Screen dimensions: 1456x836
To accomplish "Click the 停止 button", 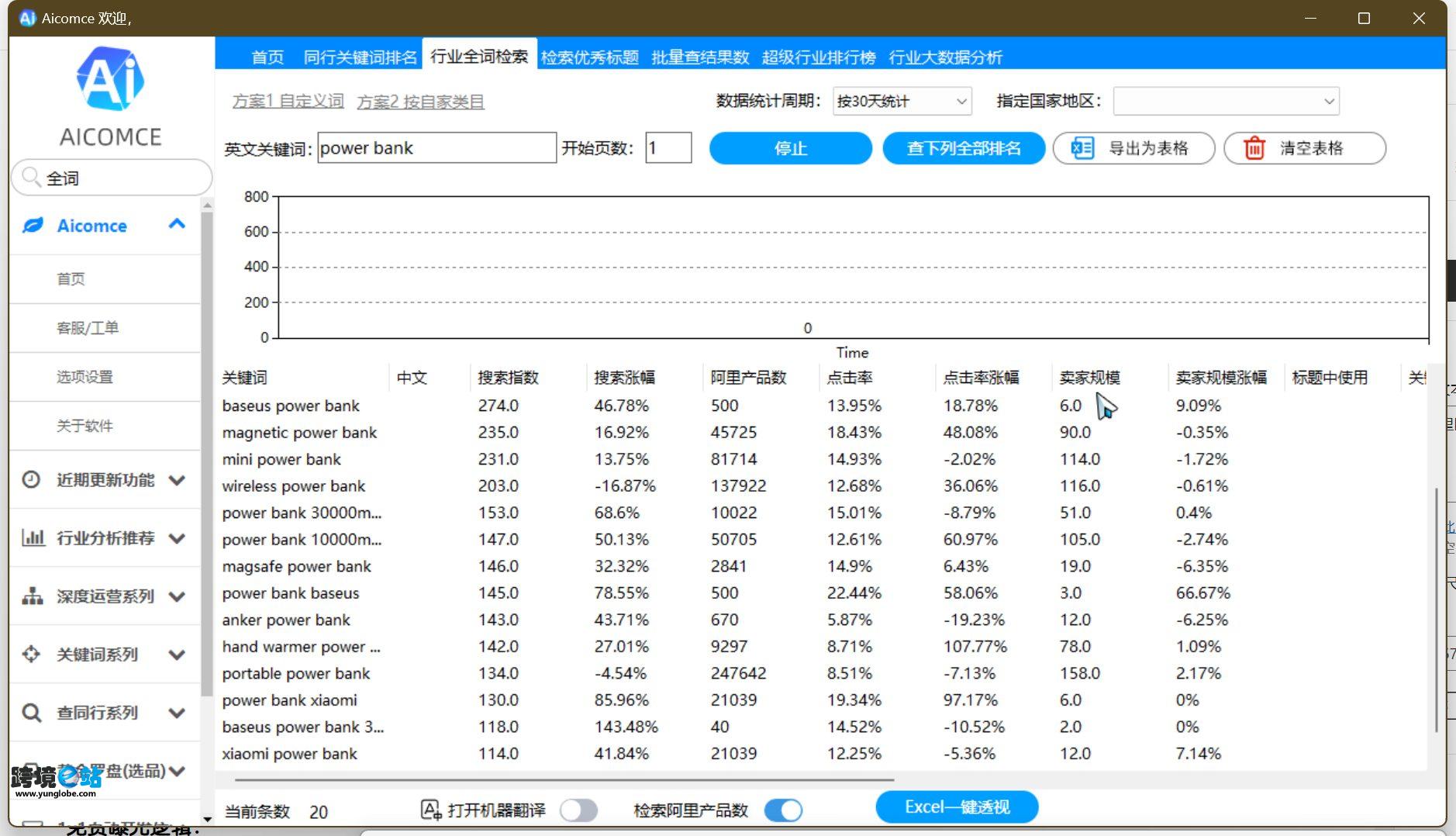I will [791, 148].
